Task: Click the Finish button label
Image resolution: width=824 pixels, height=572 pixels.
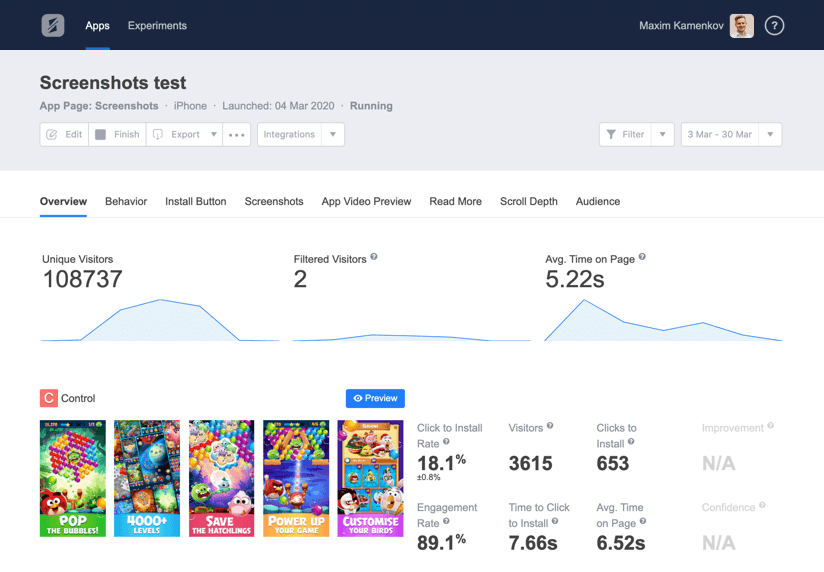Action: pyautogui.click(x=127, y=135)
